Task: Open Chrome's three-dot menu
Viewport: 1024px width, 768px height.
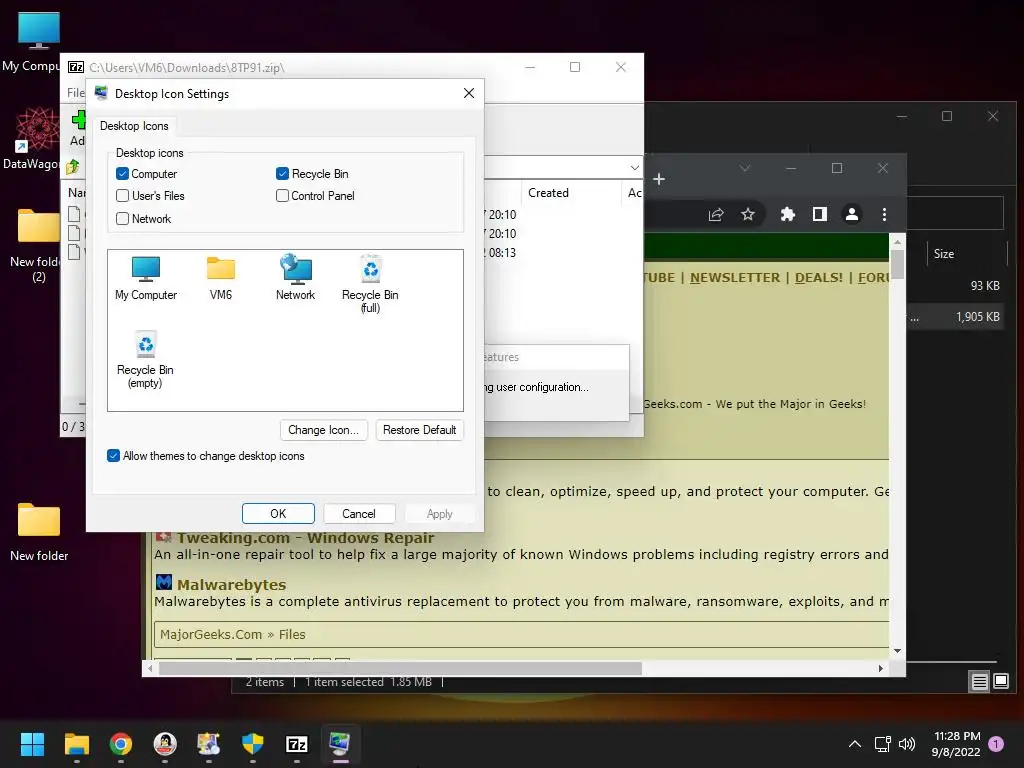Action: tap(884, 214)
